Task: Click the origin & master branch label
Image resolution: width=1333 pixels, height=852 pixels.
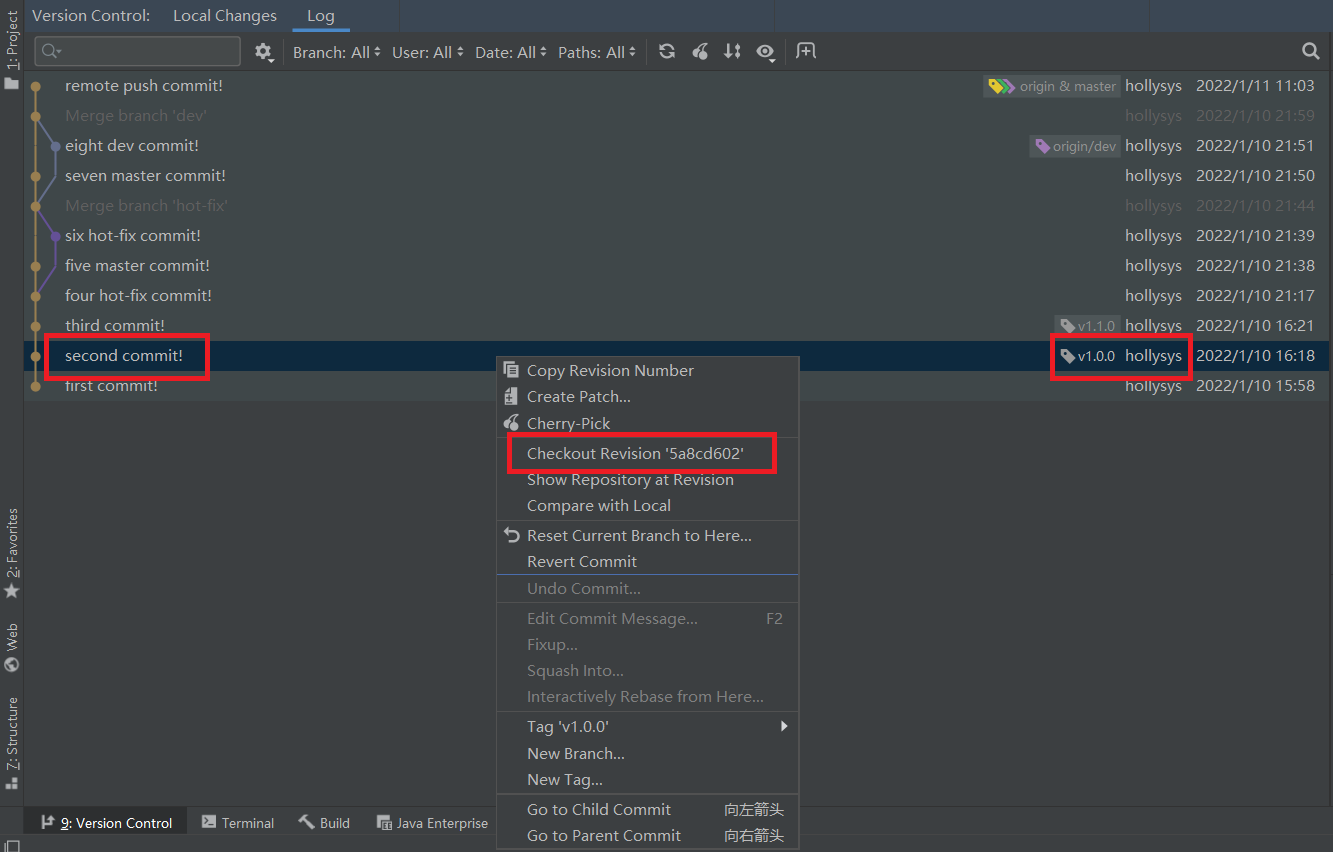Action: coord(1052,86)
